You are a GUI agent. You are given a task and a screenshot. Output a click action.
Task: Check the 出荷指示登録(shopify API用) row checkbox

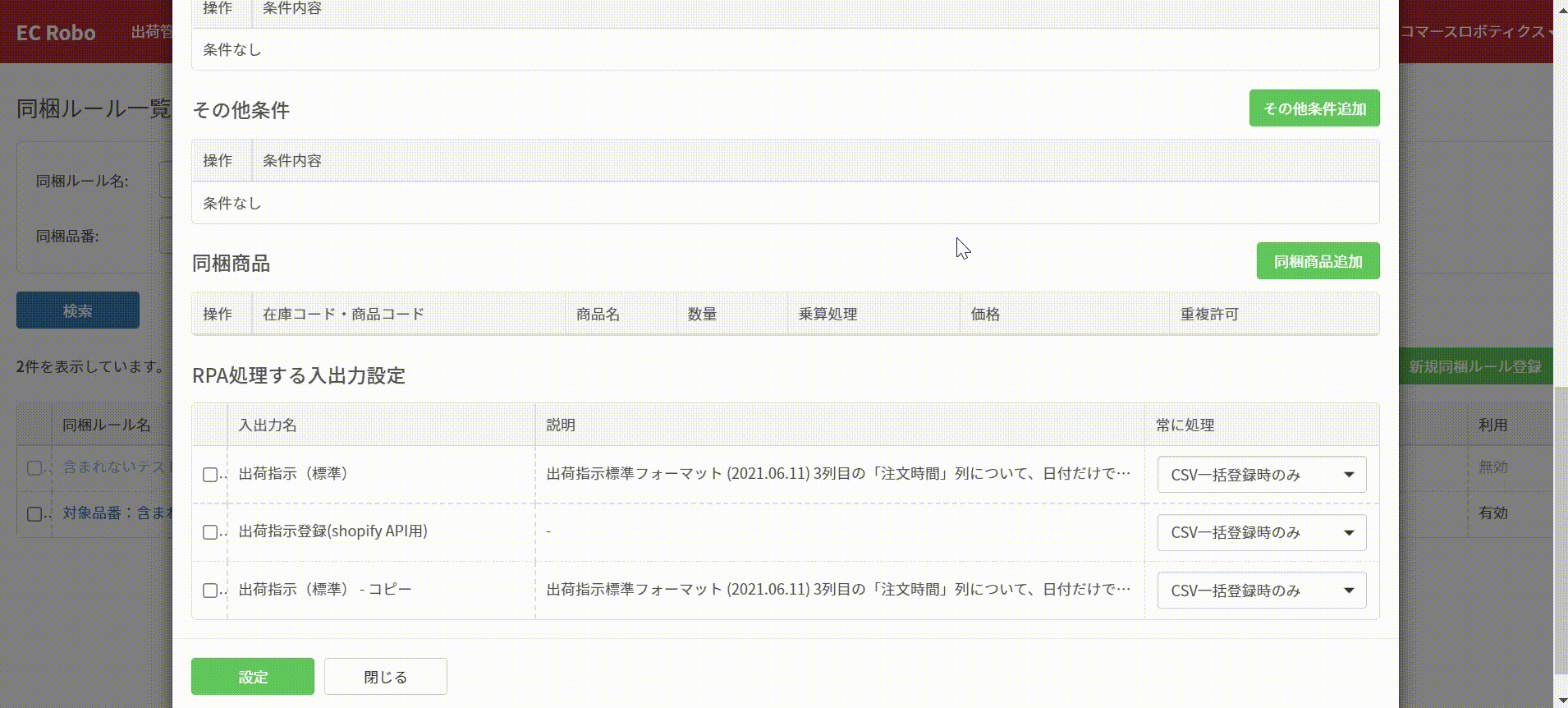coord(210,532)
